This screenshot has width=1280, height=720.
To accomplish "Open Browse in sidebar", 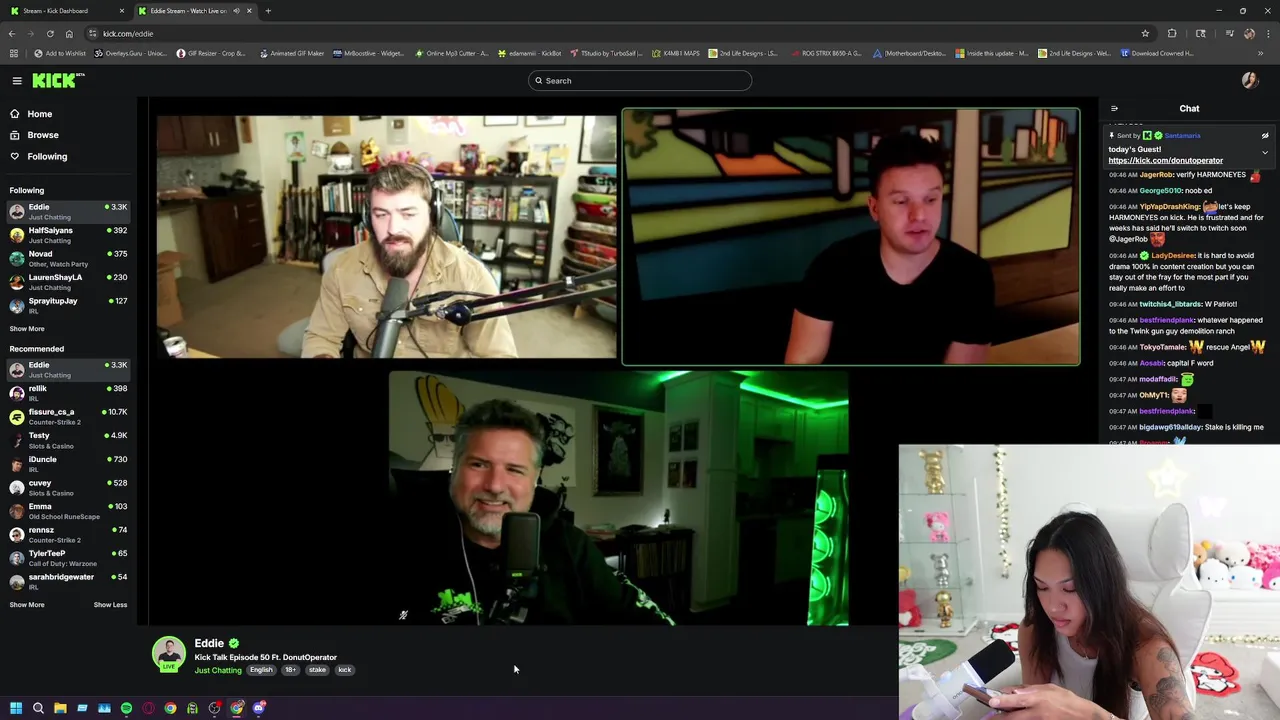I will click(34, 135).
